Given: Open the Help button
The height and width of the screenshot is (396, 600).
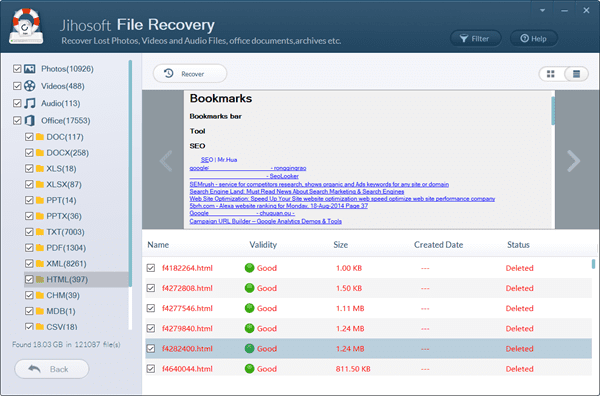Looking at the screenshot, I should click(x=533, y=39).
